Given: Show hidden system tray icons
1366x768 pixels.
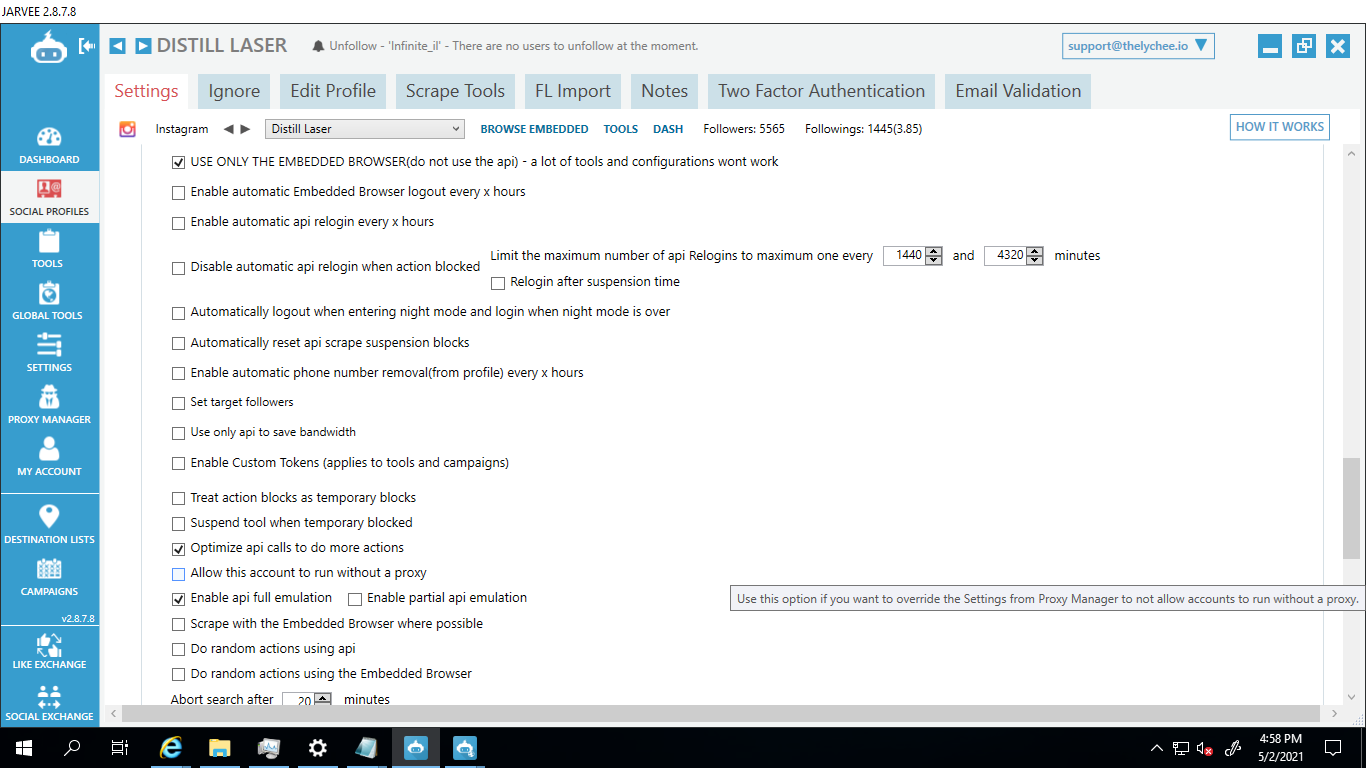Looking at the screenshot, I should coord(1157,747).
